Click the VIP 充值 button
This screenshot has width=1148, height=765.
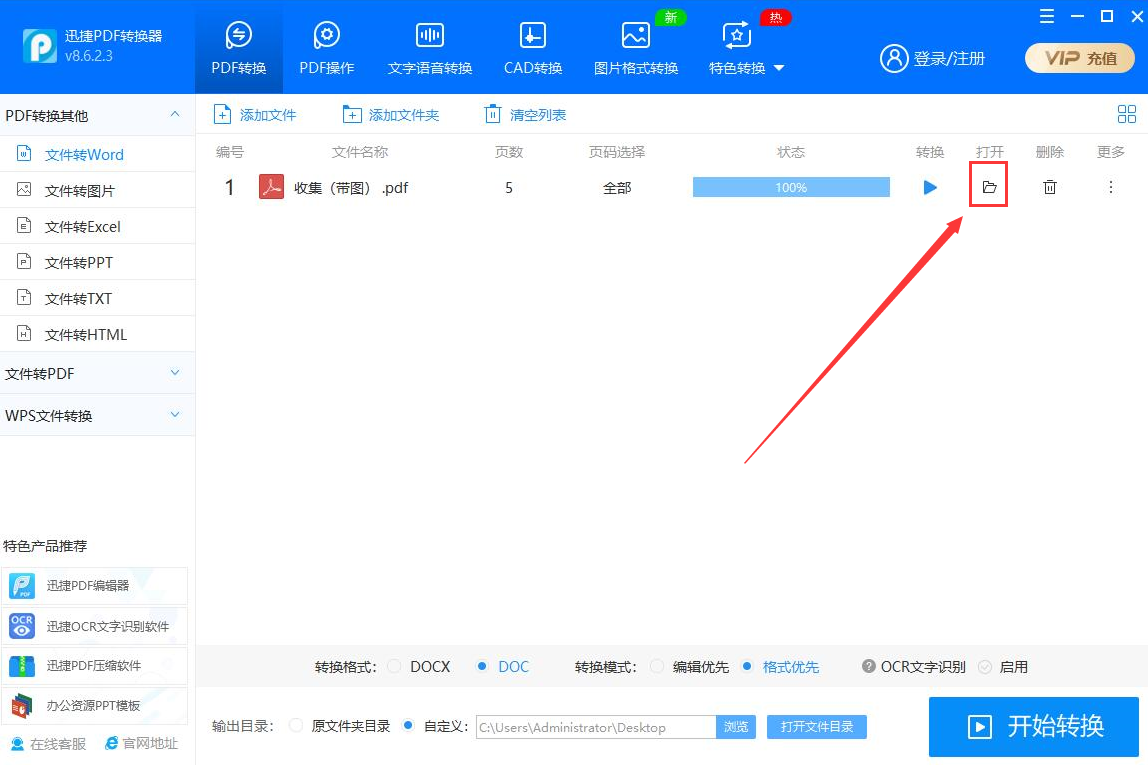pos(1080,59)
